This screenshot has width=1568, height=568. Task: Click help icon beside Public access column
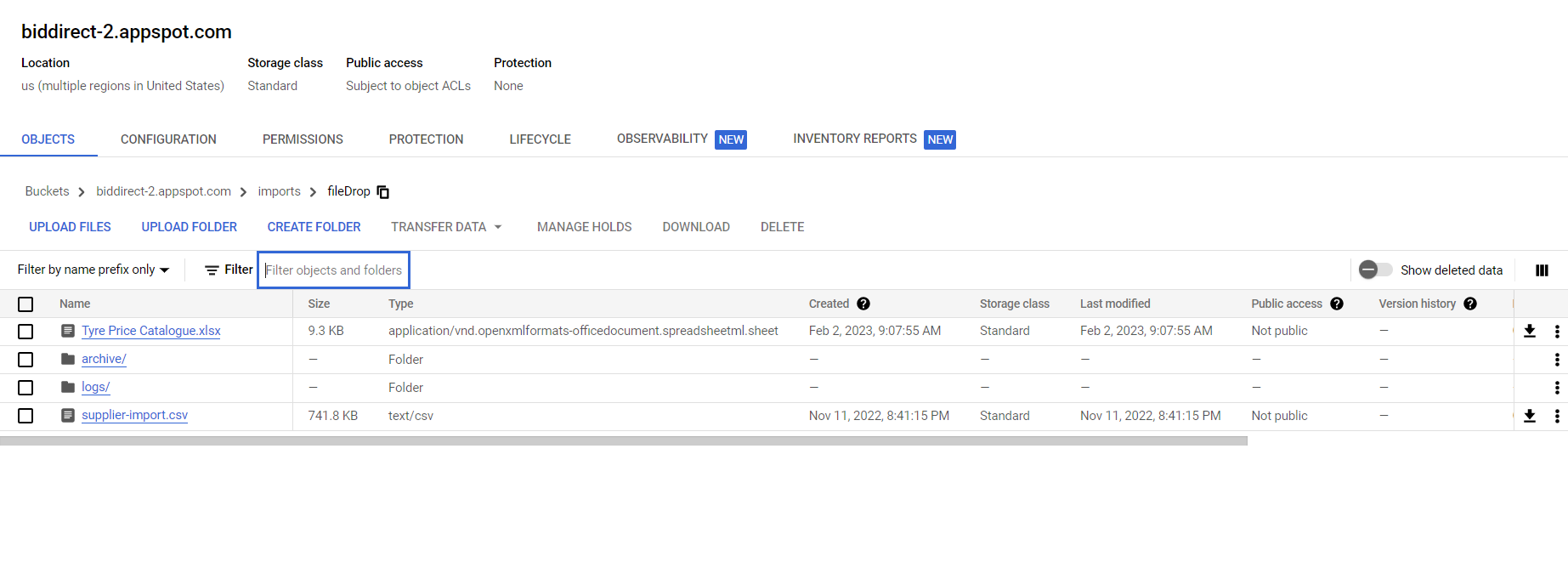(1337, 304)
